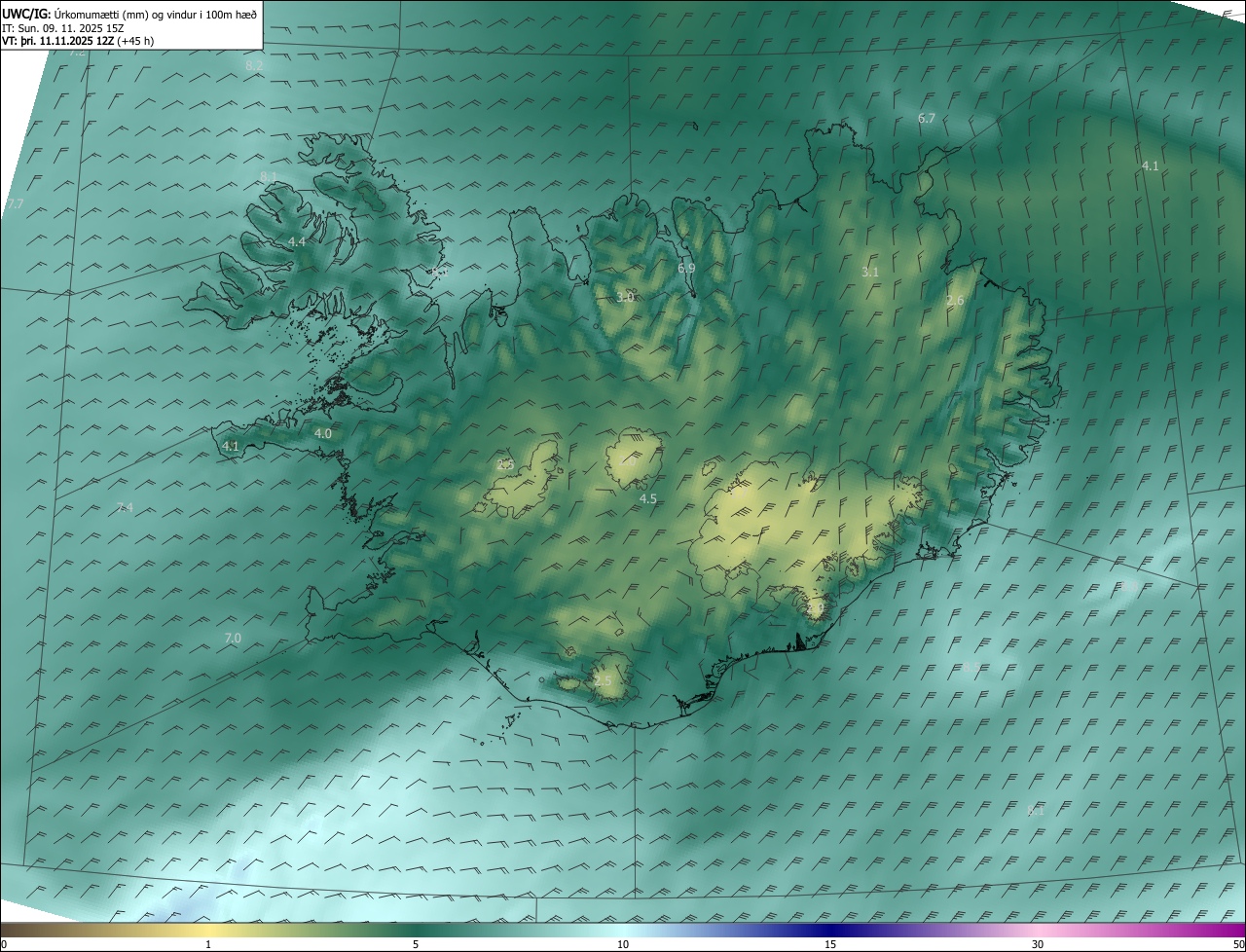
Task: Click the 10 tick on the color scale
Action: (623, 944)
